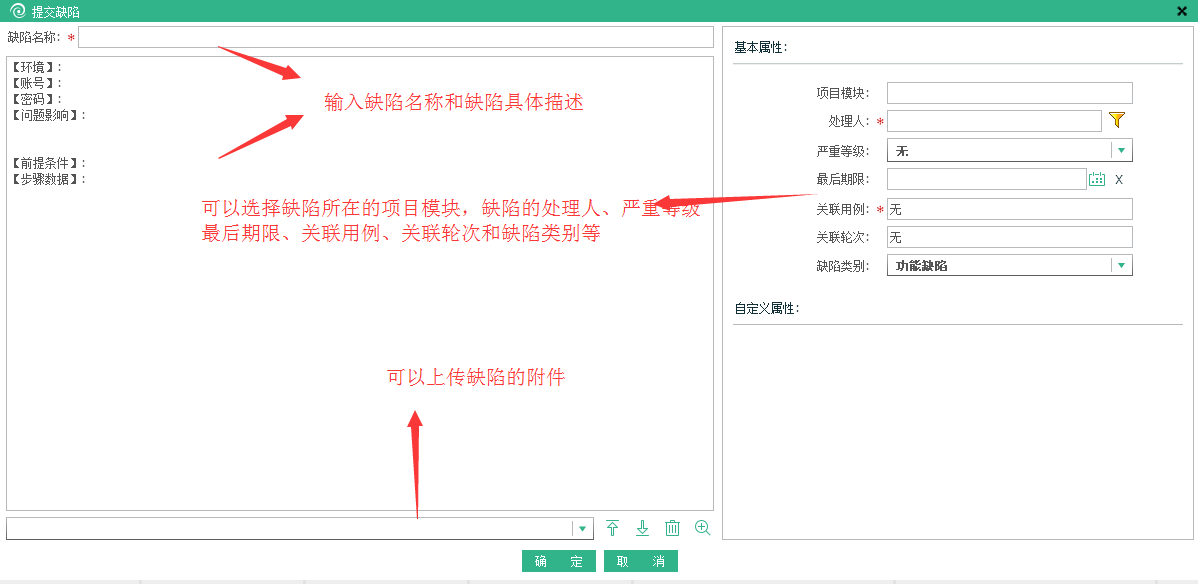Expand the 严重等级 dropdown
The height and width of the screenshot is (584, 1198).
[x=1121, y=150]
